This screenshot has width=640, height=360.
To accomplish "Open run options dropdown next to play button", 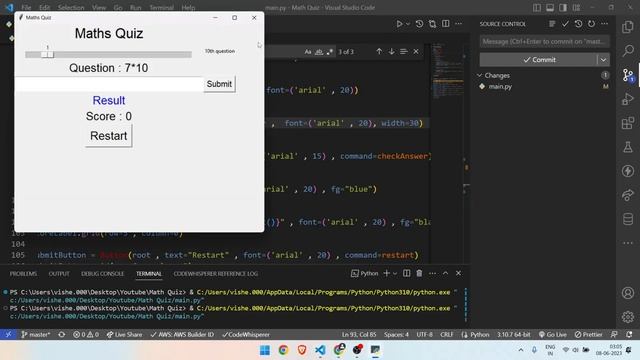I will (x=408, y=24).
